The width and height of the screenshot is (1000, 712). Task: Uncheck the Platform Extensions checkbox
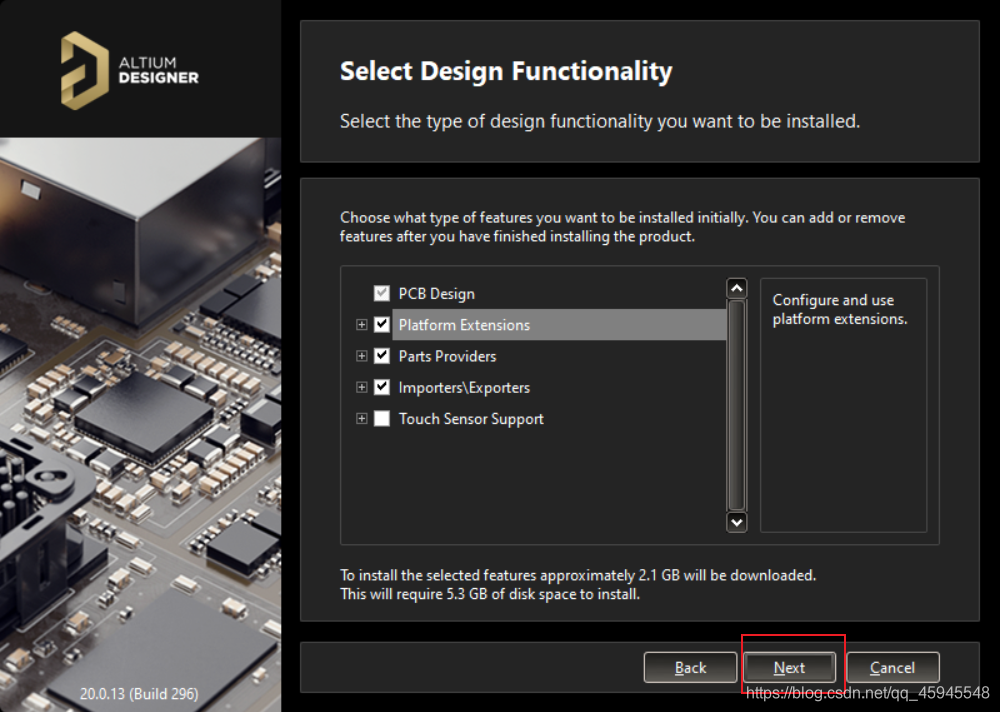pyautogui.click(x=381, y=325)
